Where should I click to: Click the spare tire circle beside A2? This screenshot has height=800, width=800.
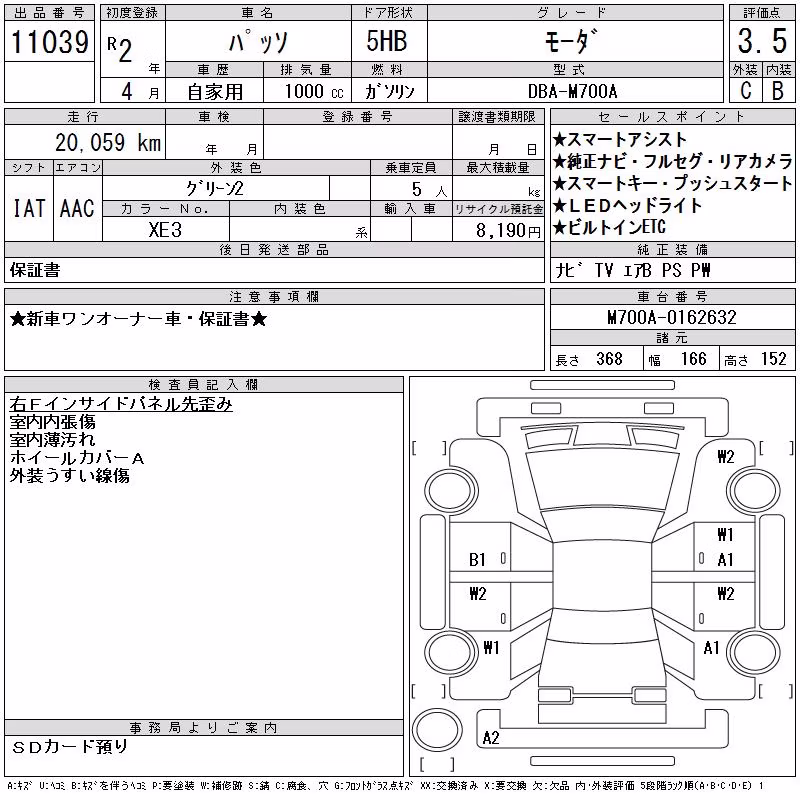pyautogui.click(x=437, y=730)
